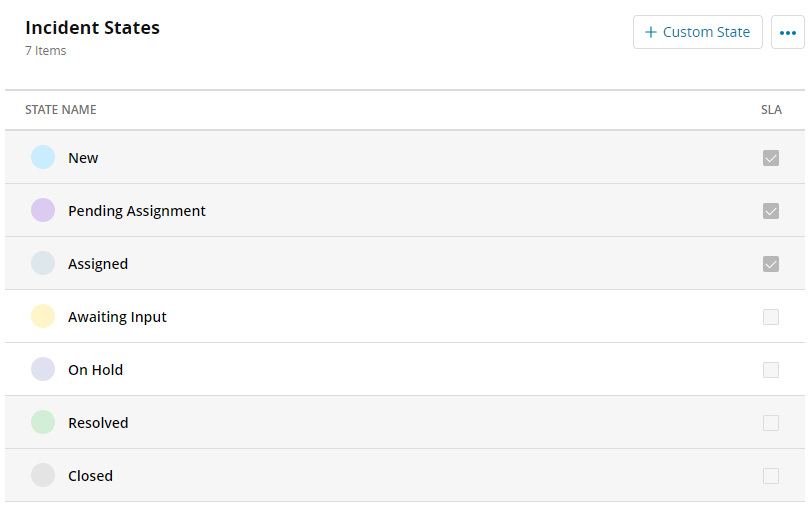Uncheck the SLA checkbox for New

(770, 158)
